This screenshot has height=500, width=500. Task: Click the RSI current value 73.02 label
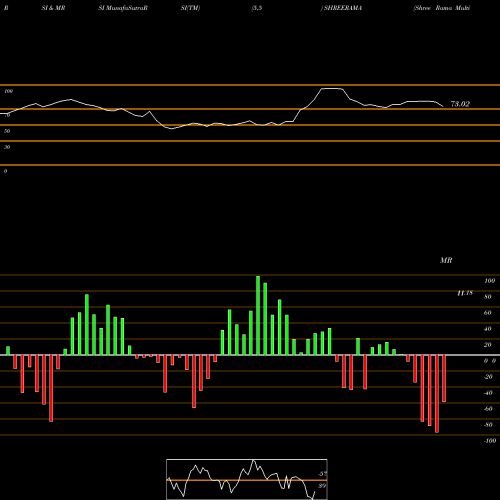click(460, 104)
